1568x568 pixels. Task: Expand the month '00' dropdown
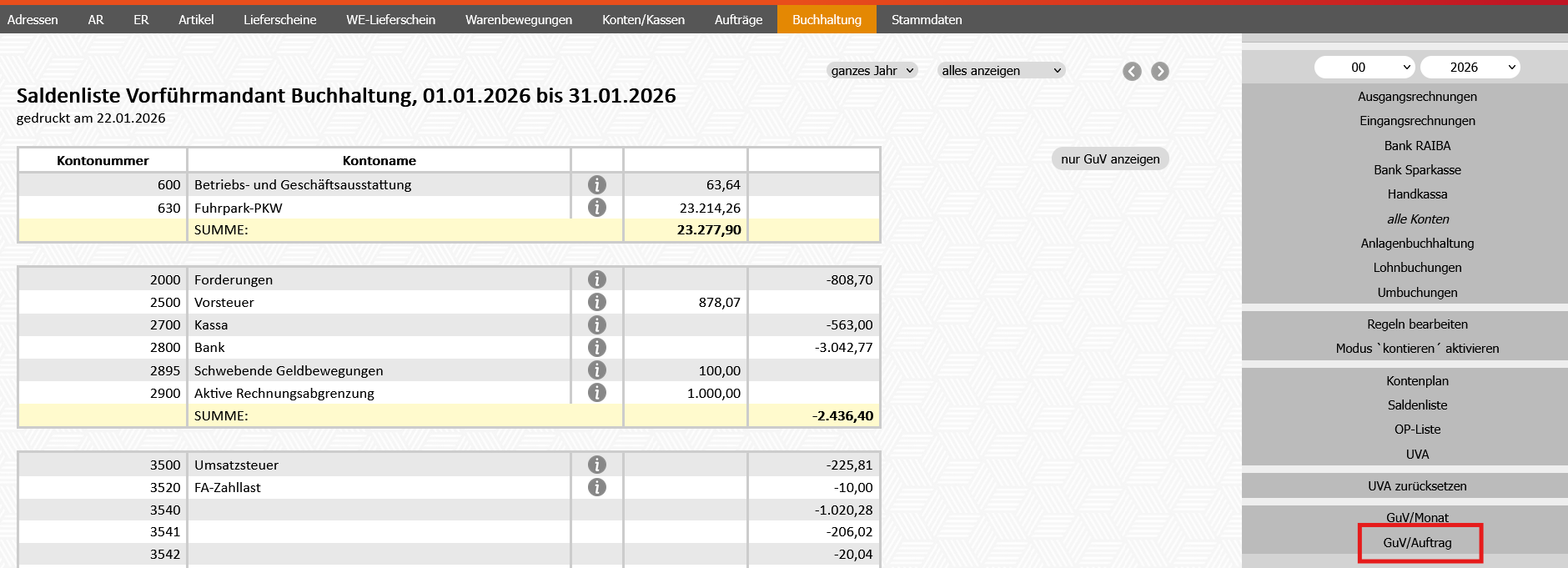click(1364, 68)
